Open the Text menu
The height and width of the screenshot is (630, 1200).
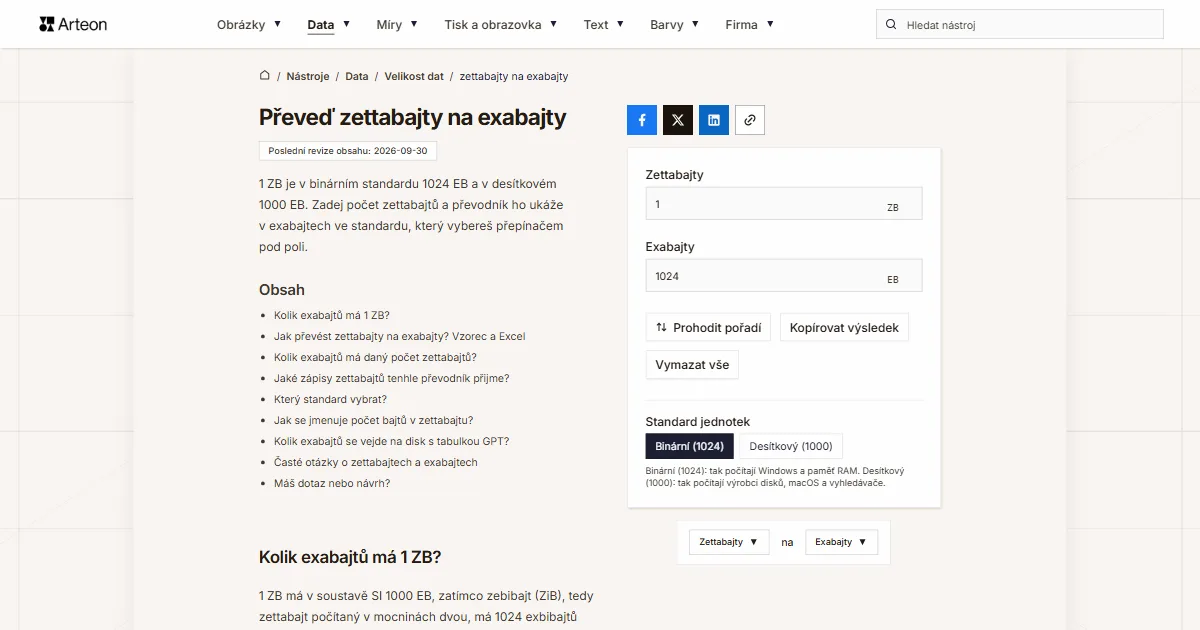click(604, 24)
